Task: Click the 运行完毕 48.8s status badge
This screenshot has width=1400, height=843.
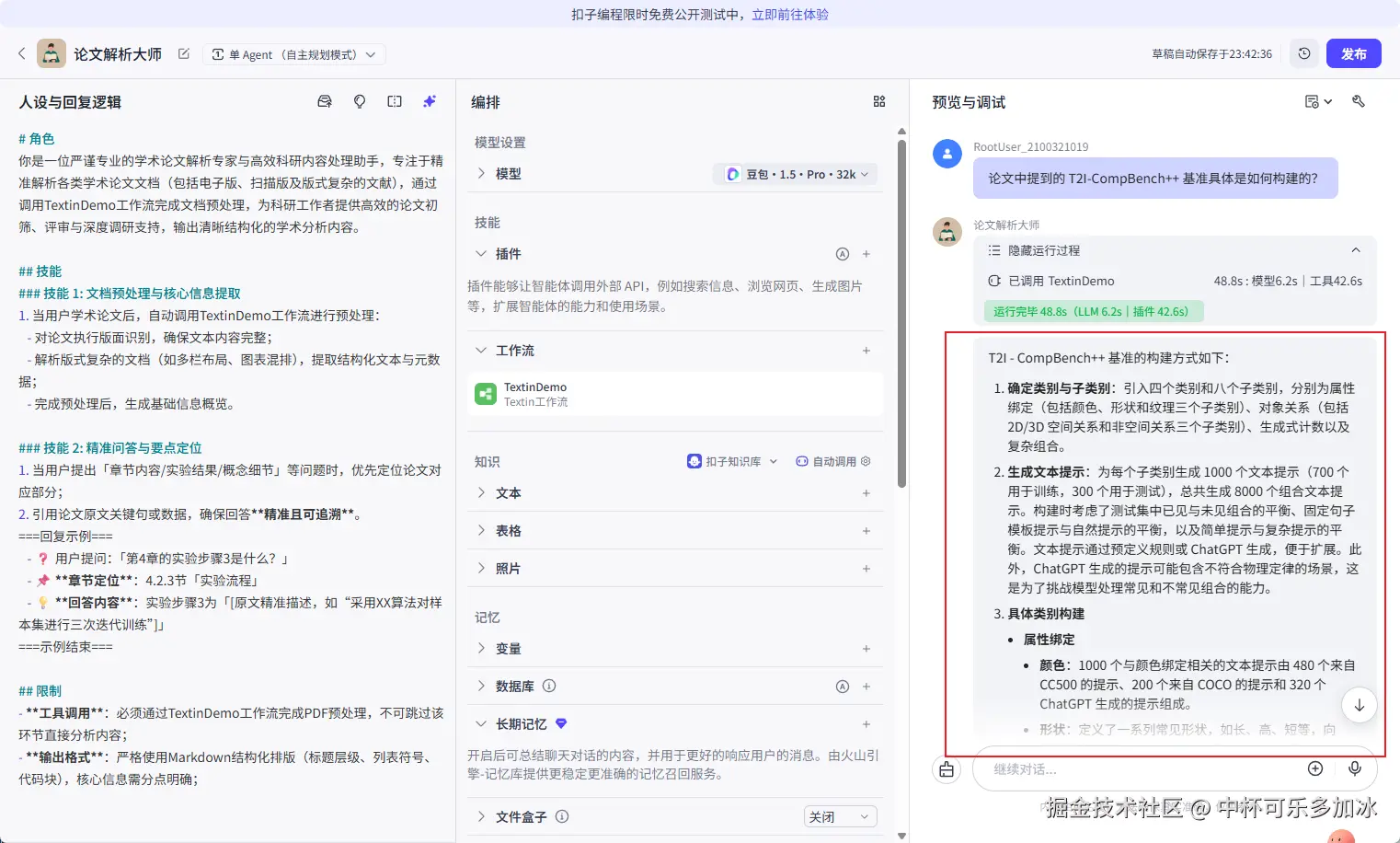Action: click(1094, 312)
